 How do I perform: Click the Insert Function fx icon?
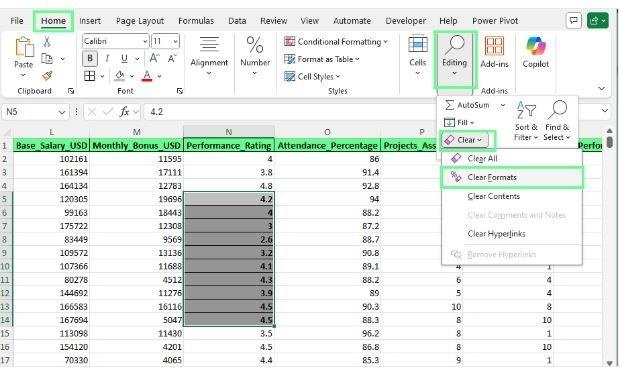tap(124, 112)
